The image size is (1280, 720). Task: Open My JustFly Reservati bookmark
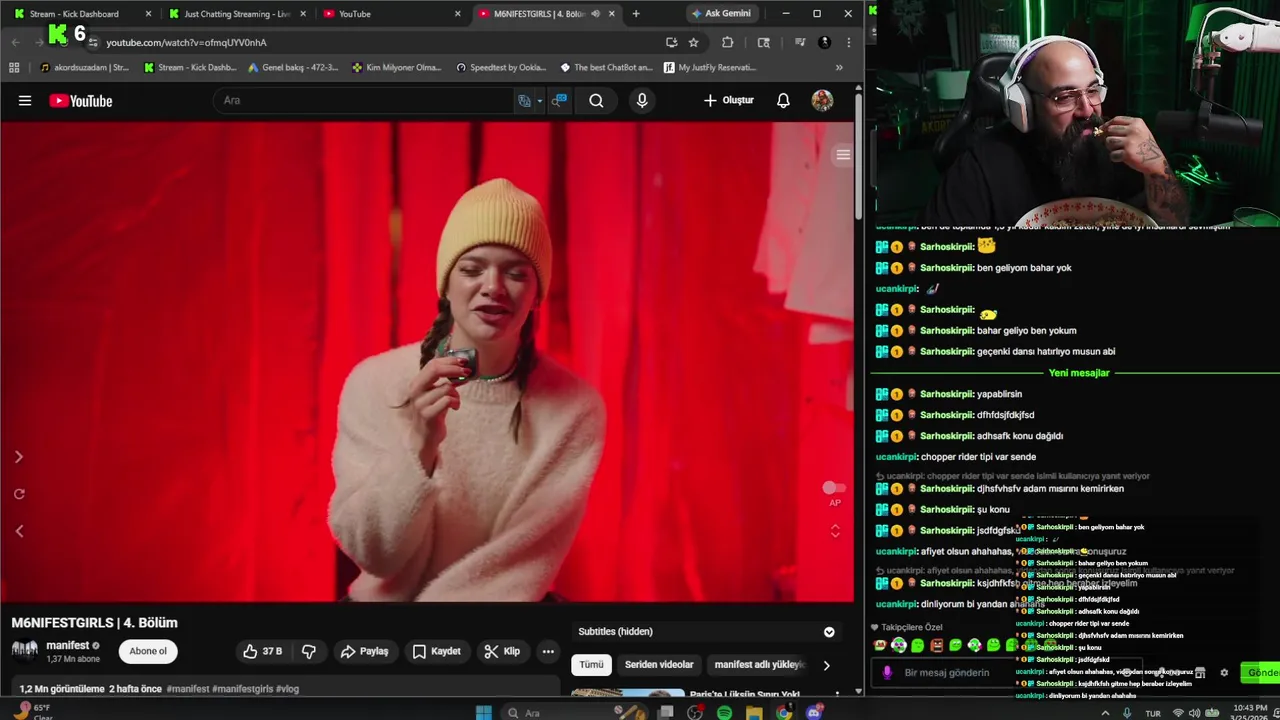click(x=709, y=68)
